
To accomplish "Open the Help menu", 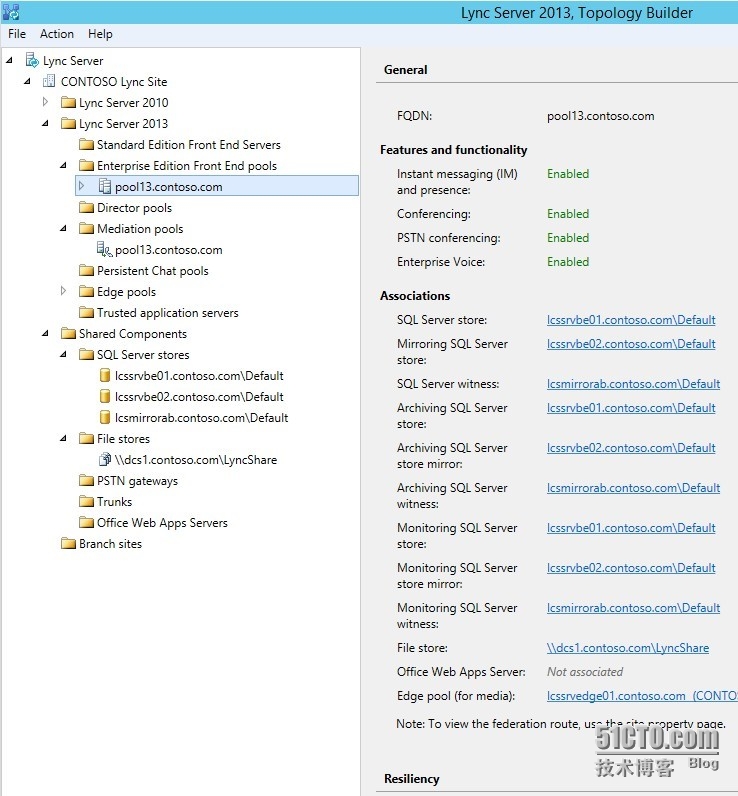I will [x=100, y=34].
